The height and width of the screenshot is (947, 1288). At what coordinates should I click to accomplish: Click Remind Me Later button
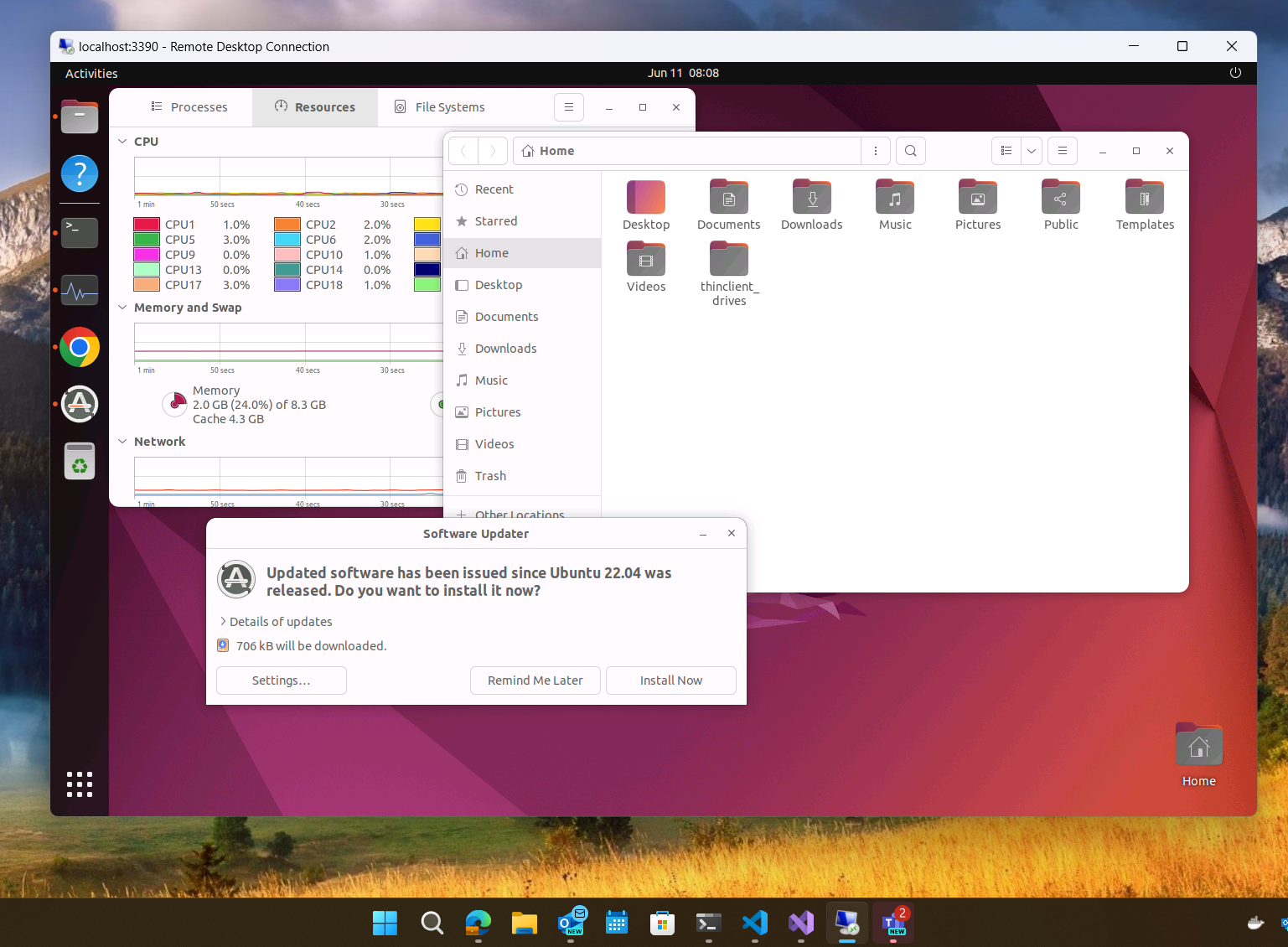pyautogui.click(x=535, y=680)
